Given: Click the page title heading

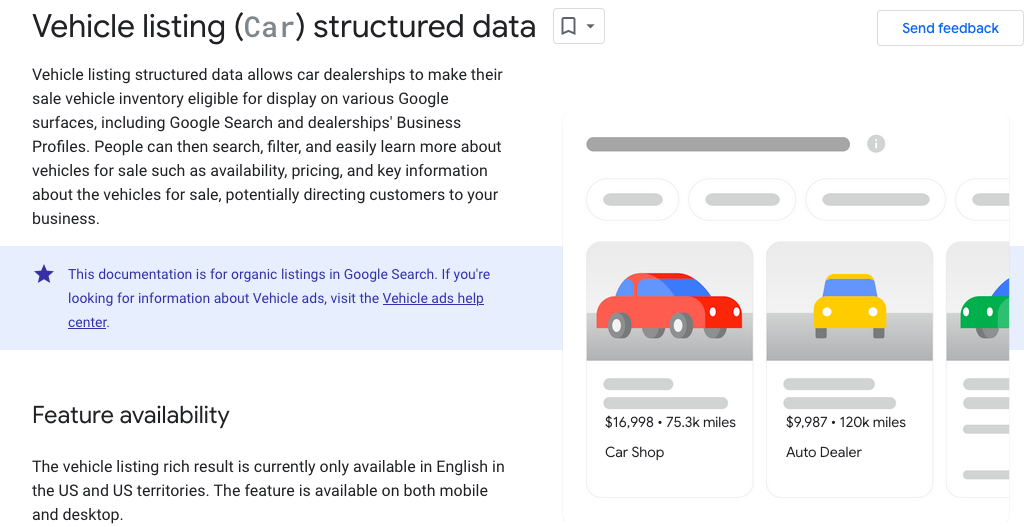Looking at the screenshot, I should [x=284, y=27].
